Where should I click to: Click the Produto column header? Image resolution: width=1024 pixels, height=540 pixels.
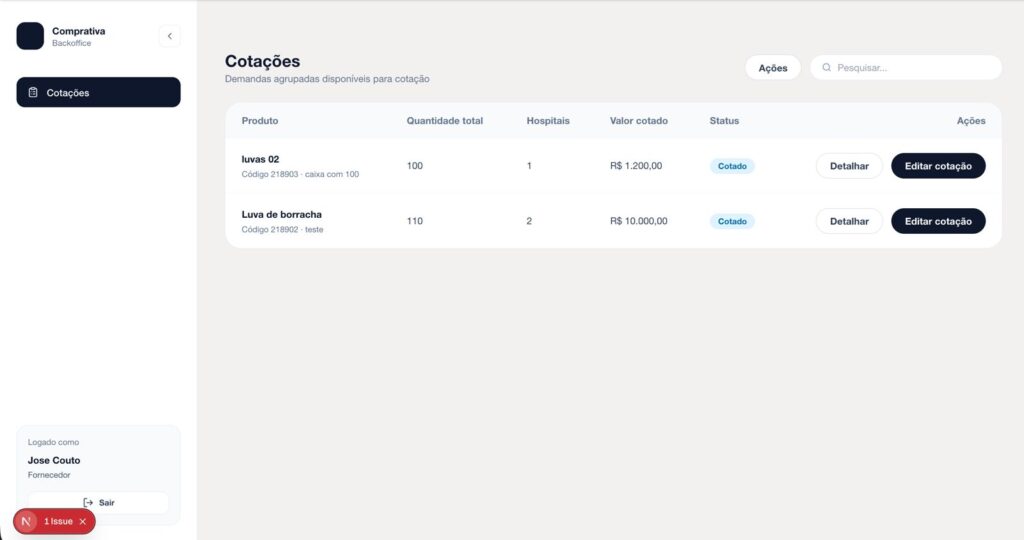[x=260, y=121]
